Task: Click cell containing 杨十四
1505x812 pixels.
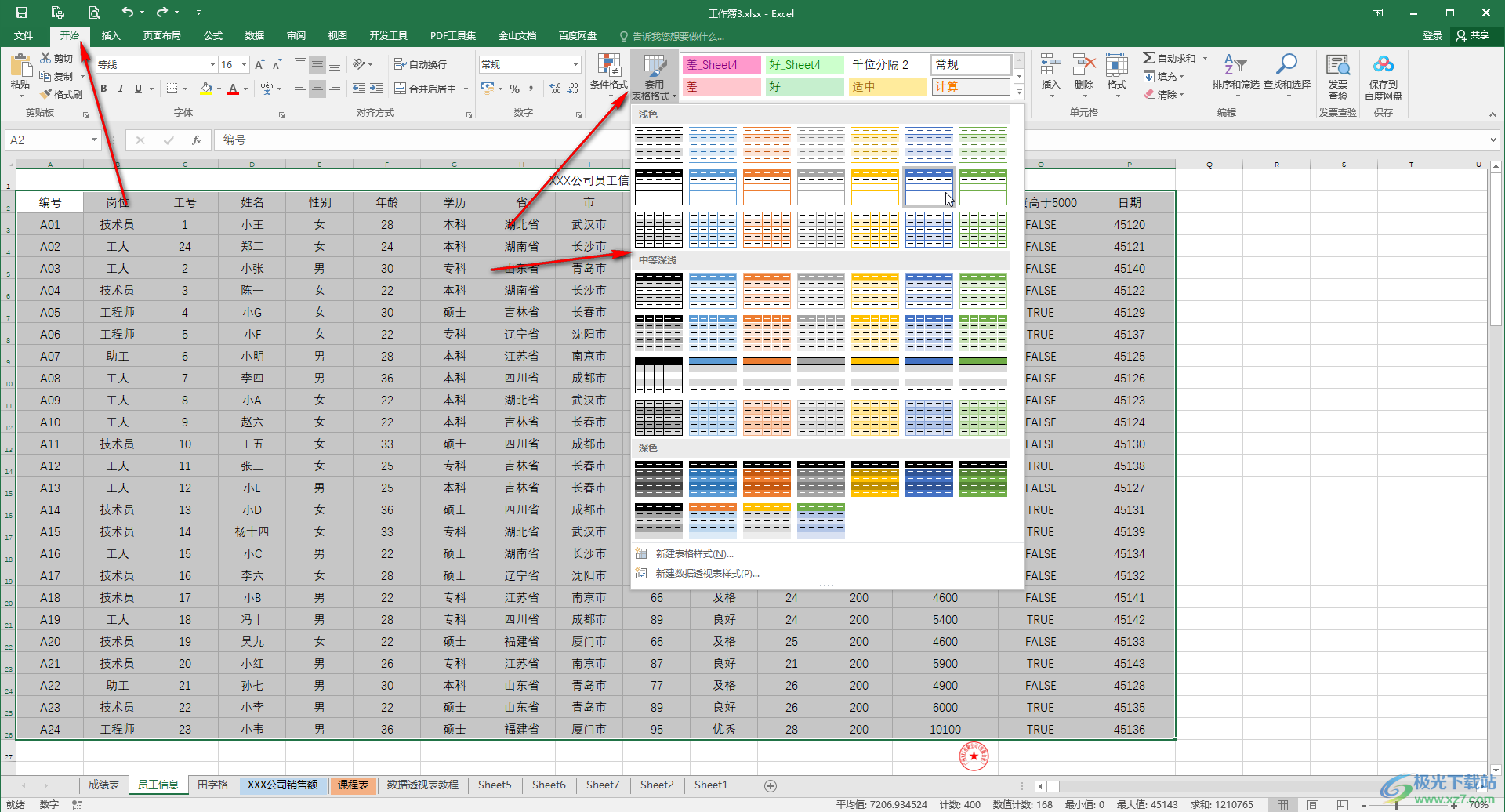Action: pos(252,531)
